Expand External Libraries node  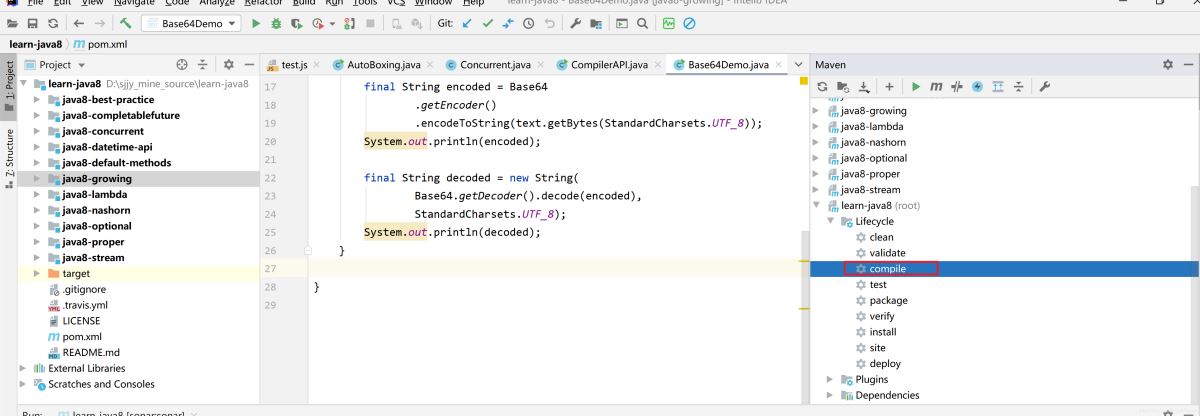tap(23, 368)
